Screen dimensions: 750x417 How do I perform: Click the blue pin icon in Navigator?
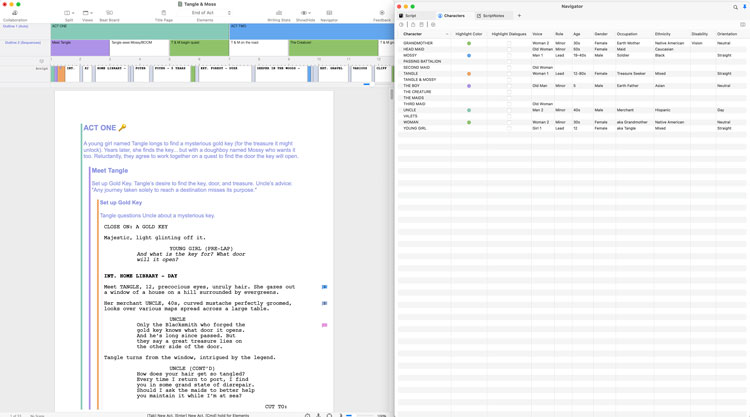click(745, 7)
